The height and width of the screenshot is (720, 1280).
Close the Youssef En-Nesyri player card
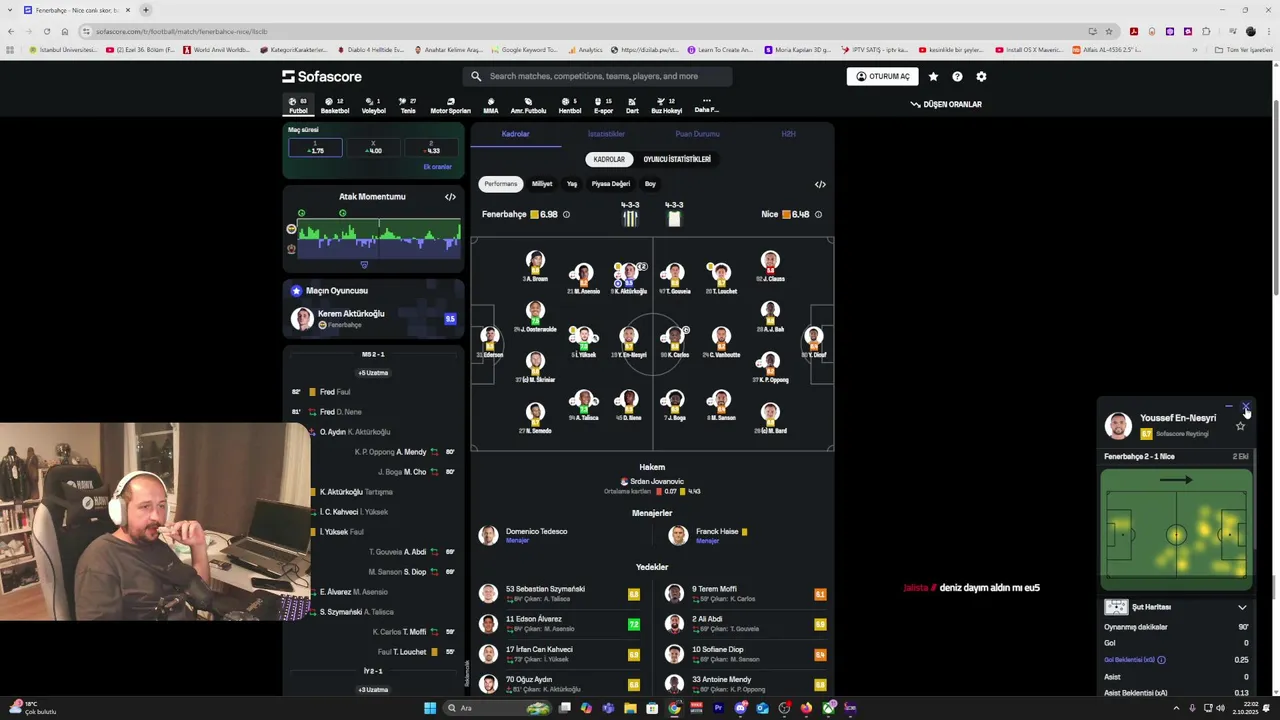pos(1246,406)
